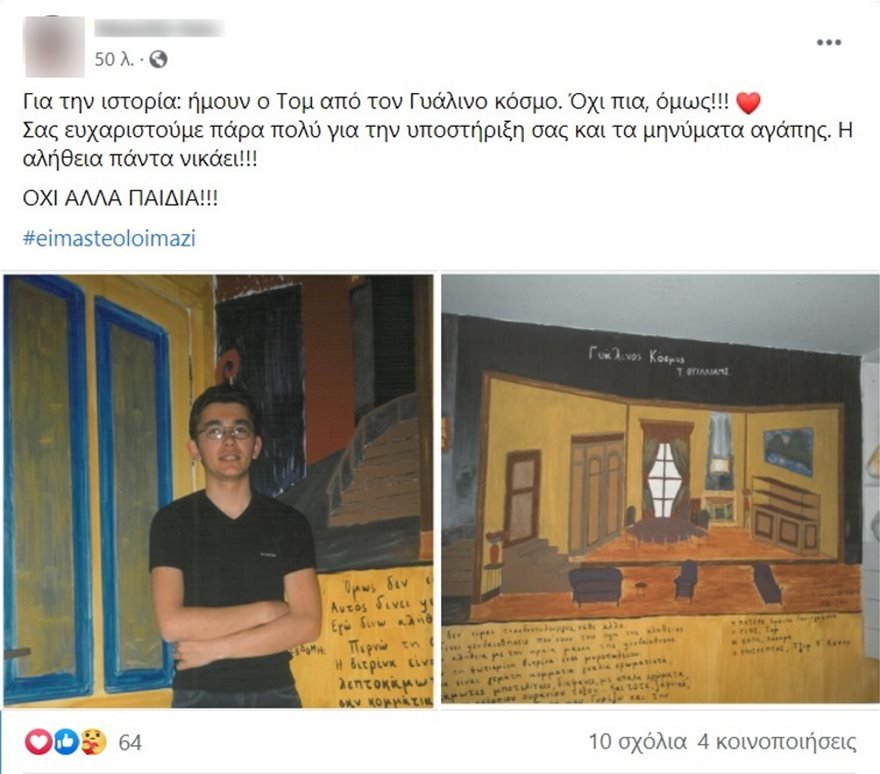Open the three-dots post options menu

pyautogui.click(x=828, y=42)
